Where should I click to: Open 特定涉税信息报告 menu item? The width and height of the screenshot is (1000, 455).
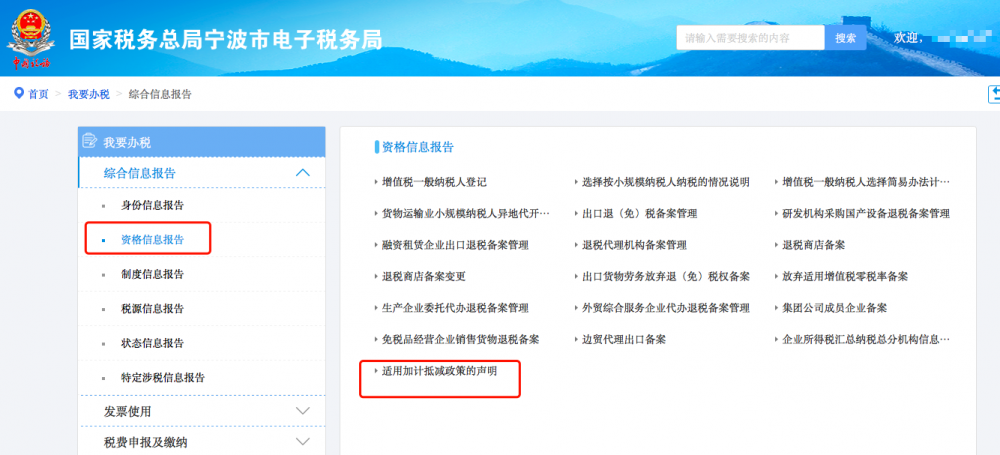click(x=162, y=378)
